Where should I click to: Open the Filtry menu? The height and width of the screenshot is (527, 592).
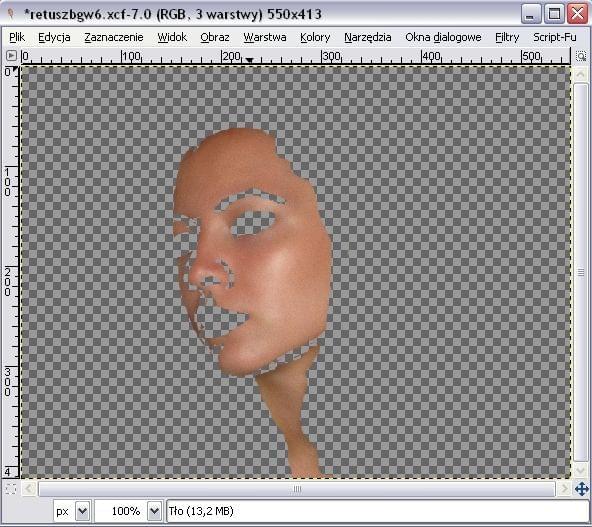tap(507, 37)
